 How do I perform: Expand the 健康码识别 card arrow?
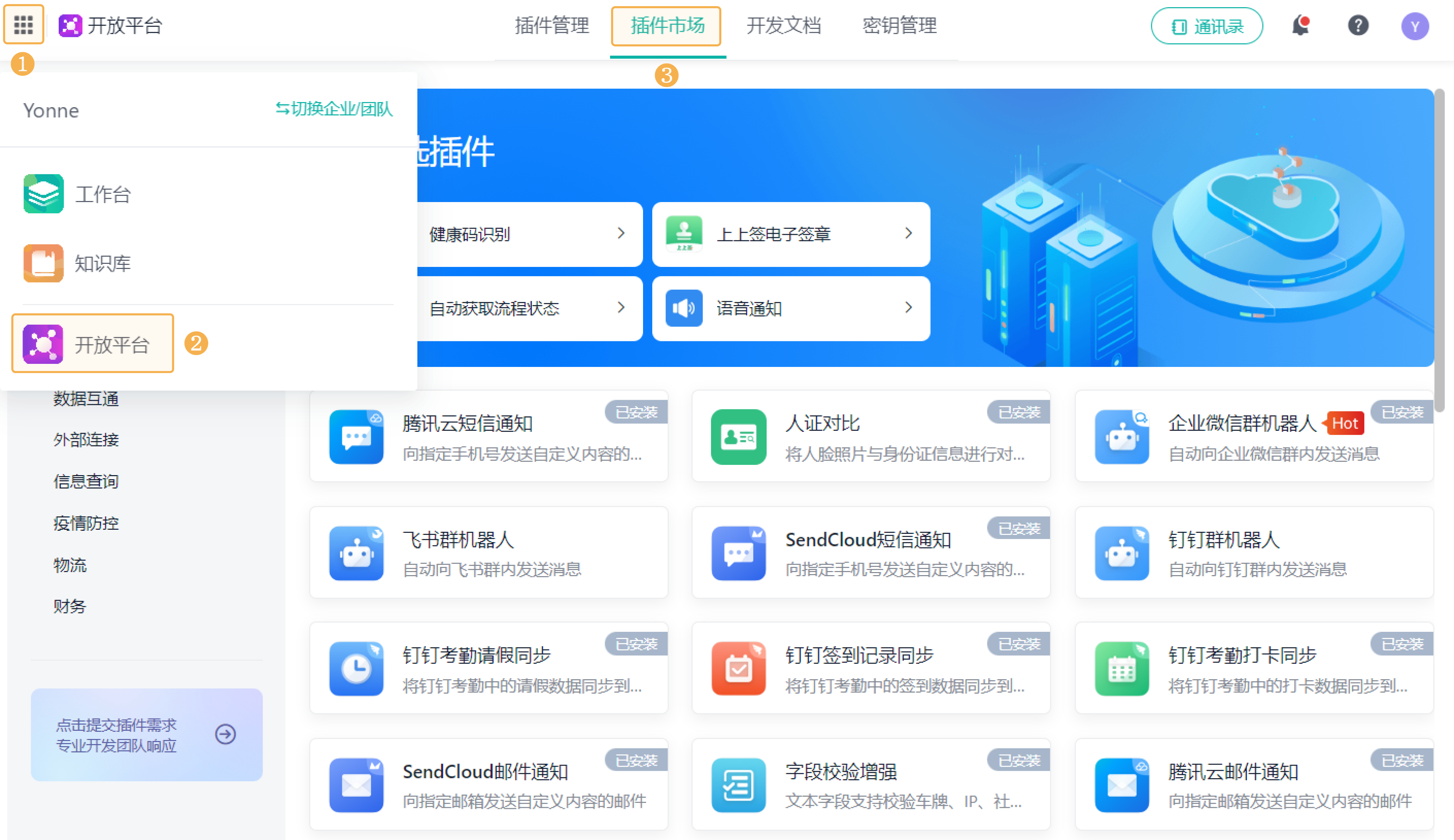click(621, 234)
